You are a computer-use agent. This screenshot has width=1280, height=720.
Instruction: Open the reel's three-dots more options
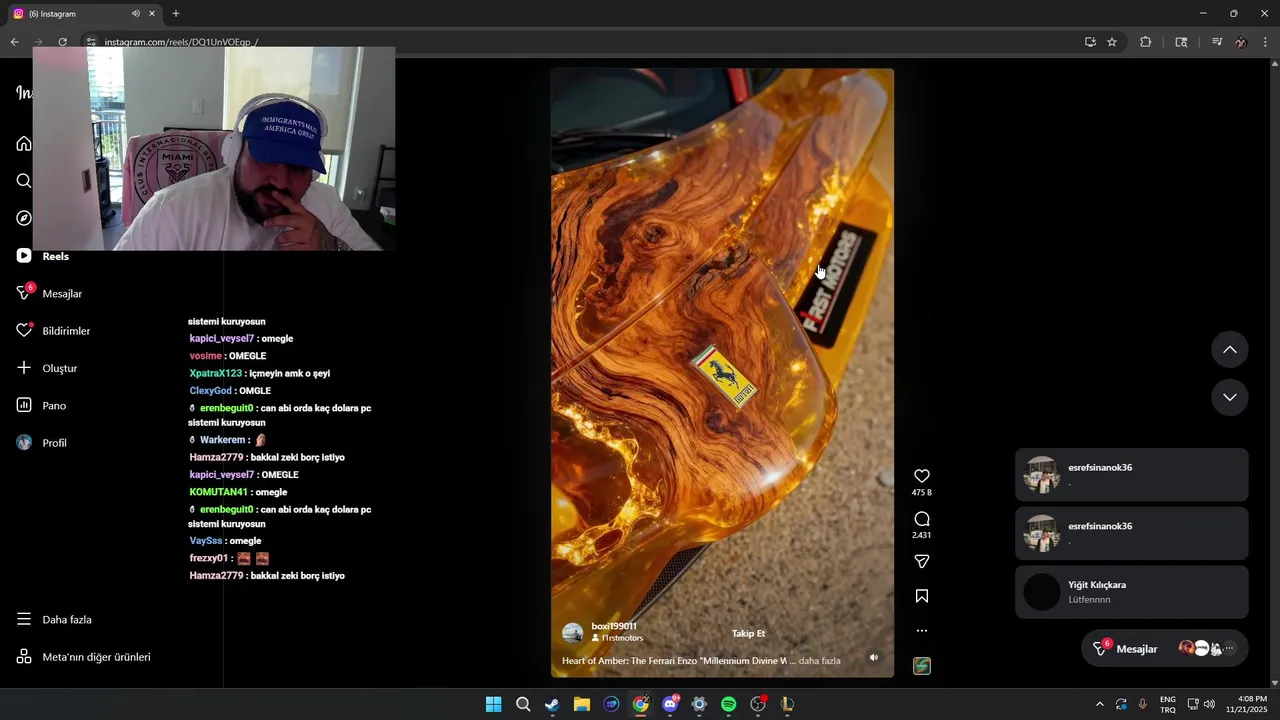[922, 631]
